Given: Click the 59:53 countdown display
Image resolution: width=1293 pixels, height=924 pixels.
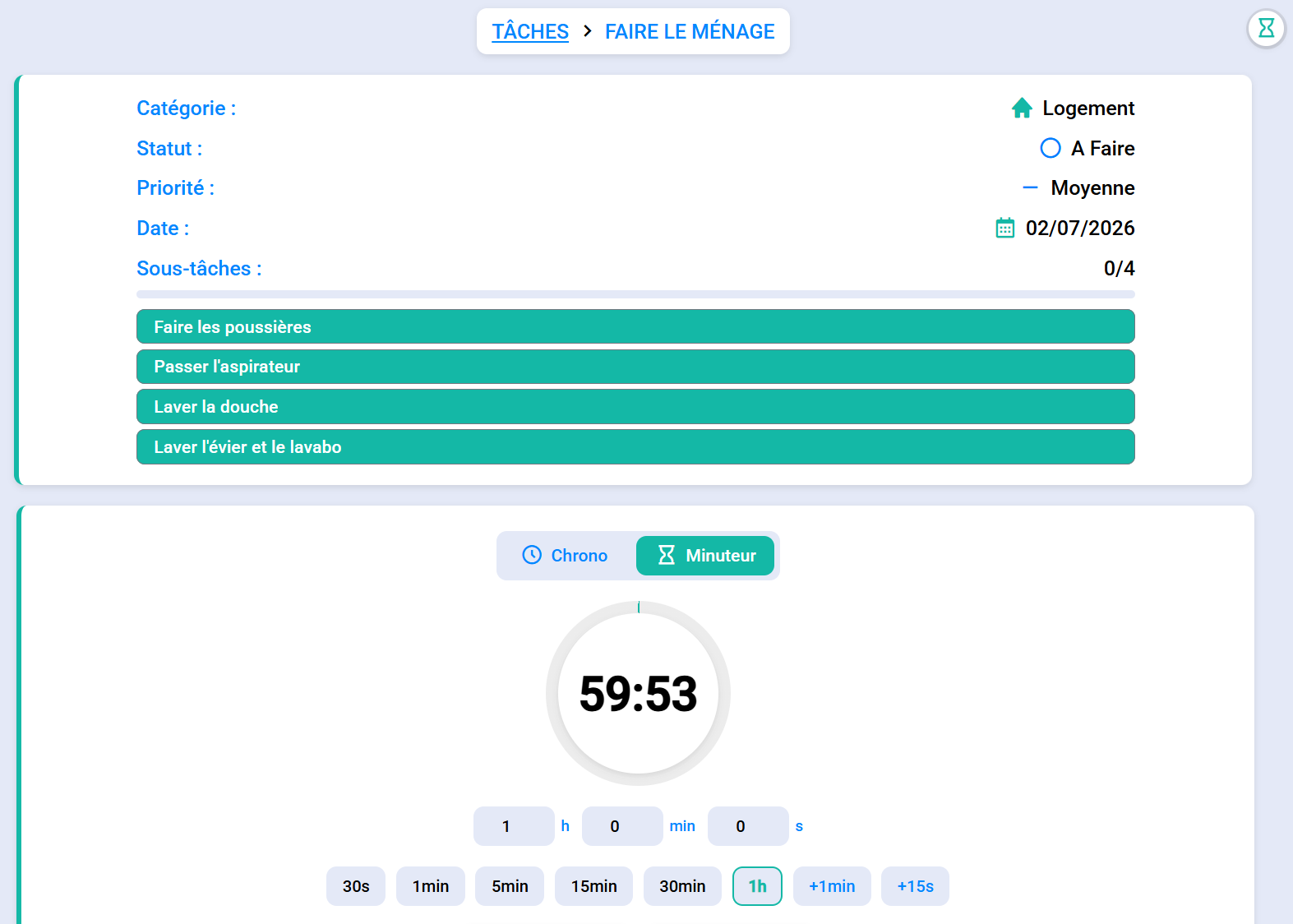Looking at the screenshot, I should 638,693.
